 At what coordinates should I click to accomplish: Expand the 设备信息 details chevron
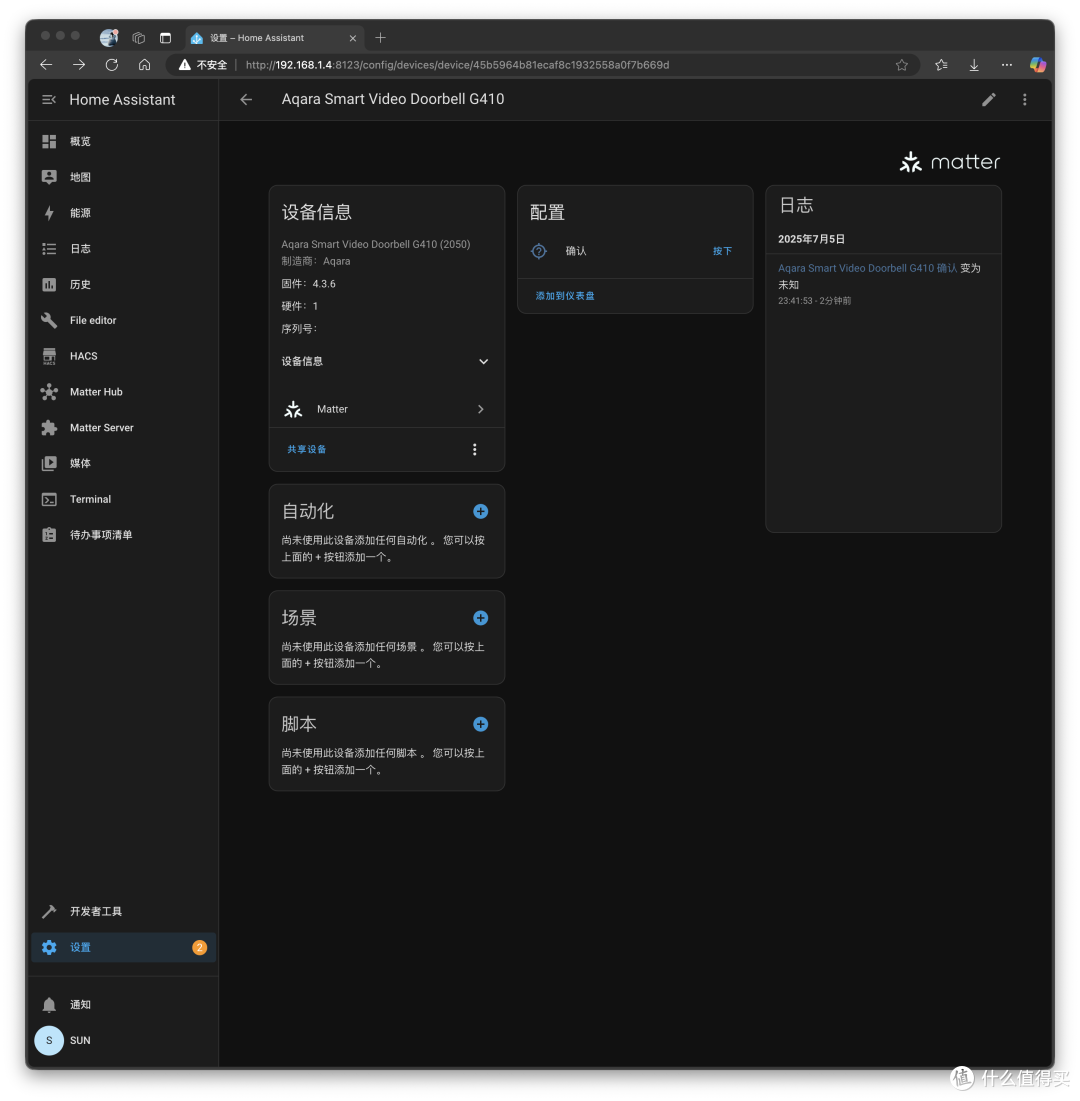point(483,362)
